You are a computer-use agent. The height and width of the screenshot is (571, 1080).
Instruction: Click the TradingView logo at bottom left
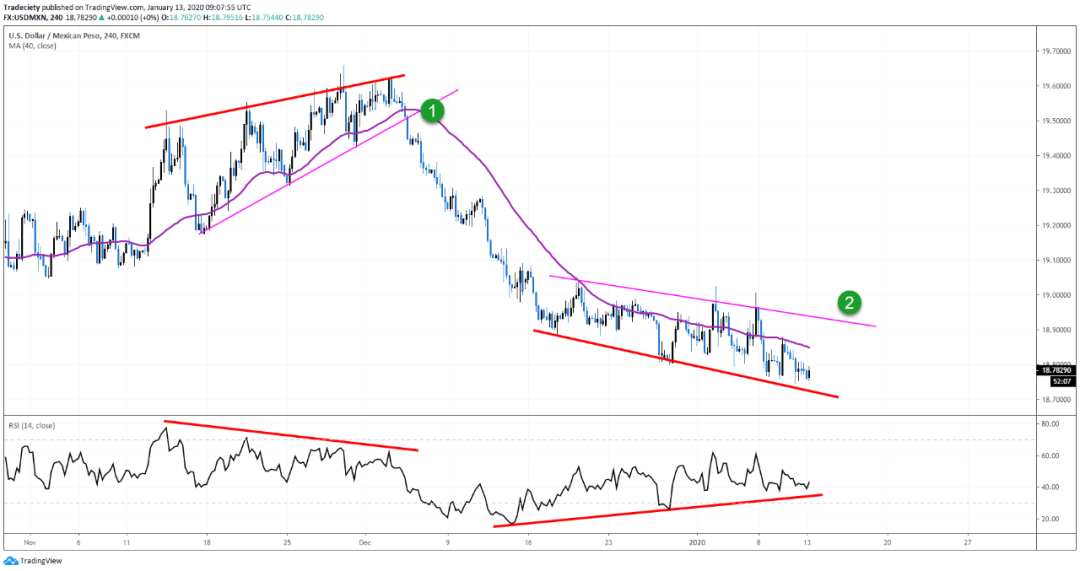point(32,561)
